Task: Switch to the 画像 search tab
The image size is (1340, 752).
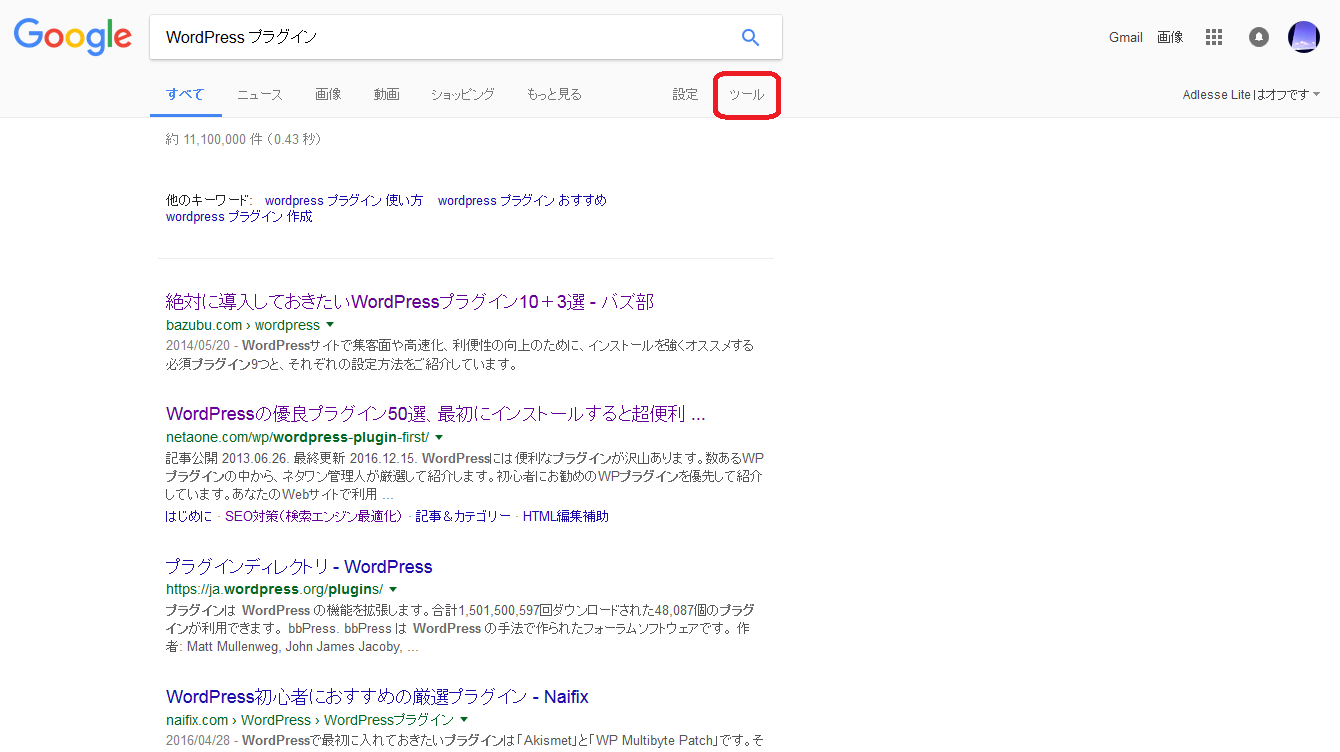Action: pos(328,95)
